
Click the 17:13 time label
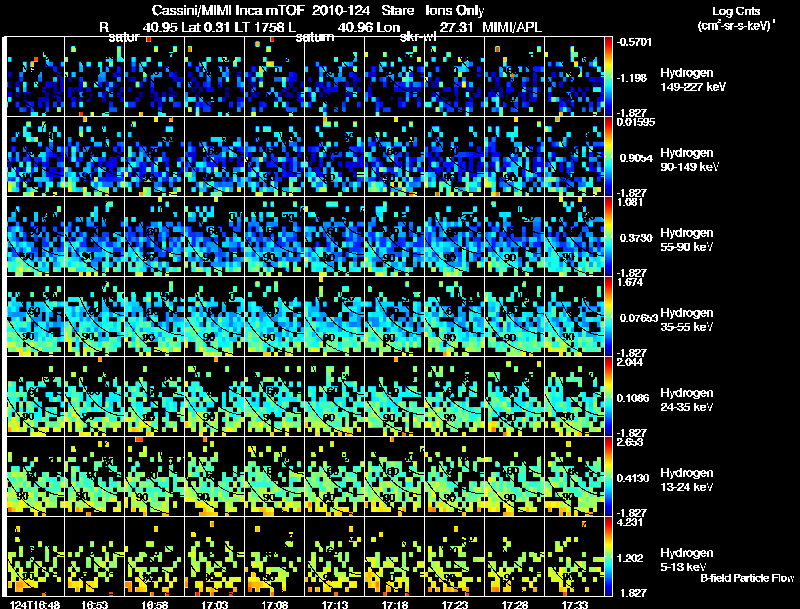(335, 604)
